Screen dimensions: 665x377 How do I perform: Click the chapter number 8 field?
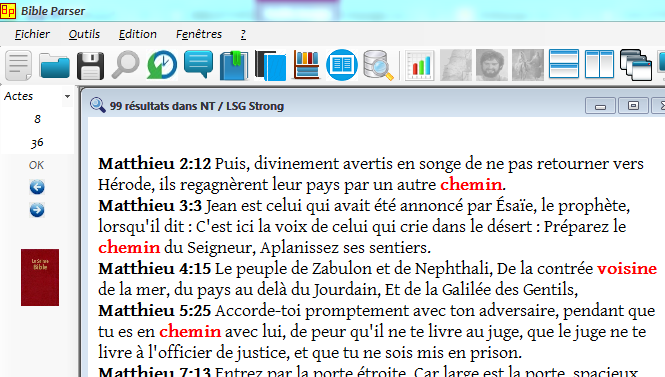pos(37,119)
